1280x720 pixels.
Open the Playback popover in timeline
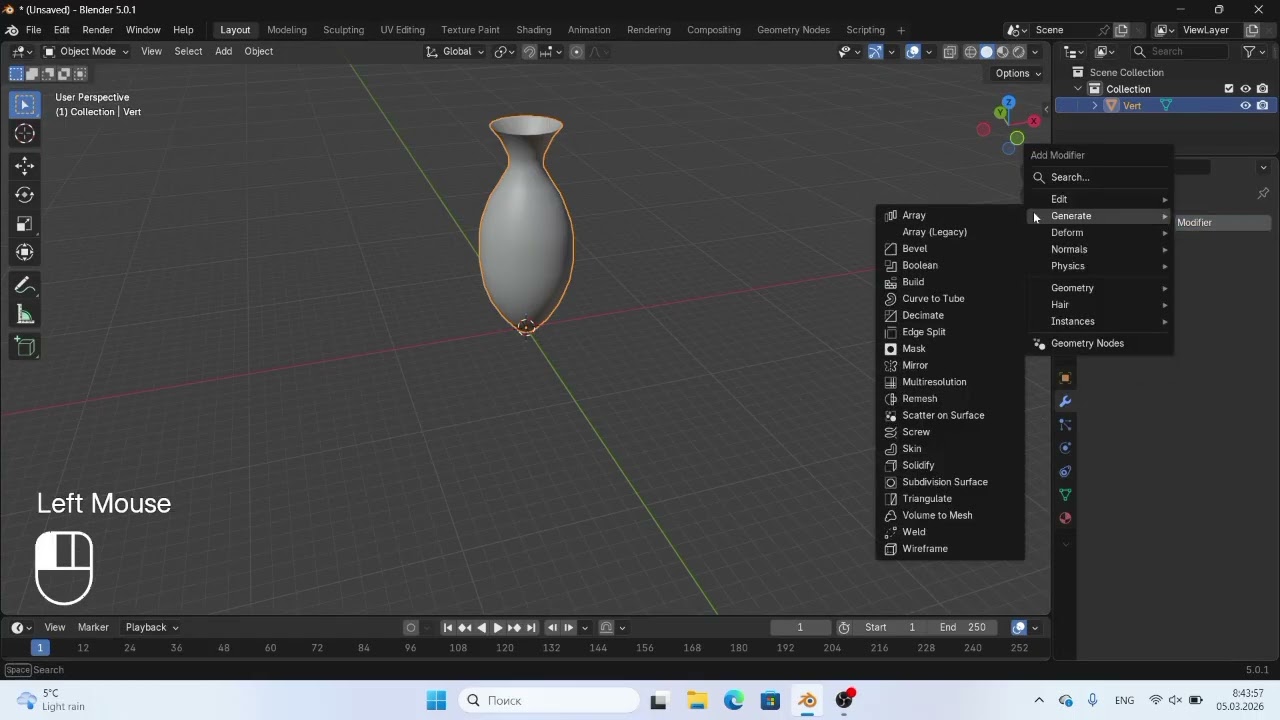[152, 628]
